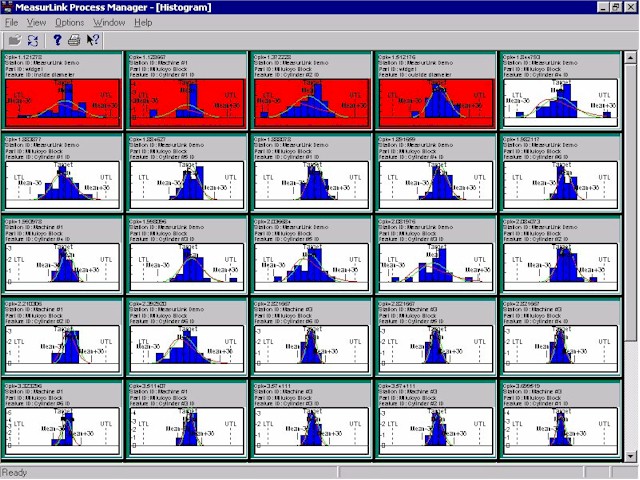Open the File menu

[x=12, y=22]
